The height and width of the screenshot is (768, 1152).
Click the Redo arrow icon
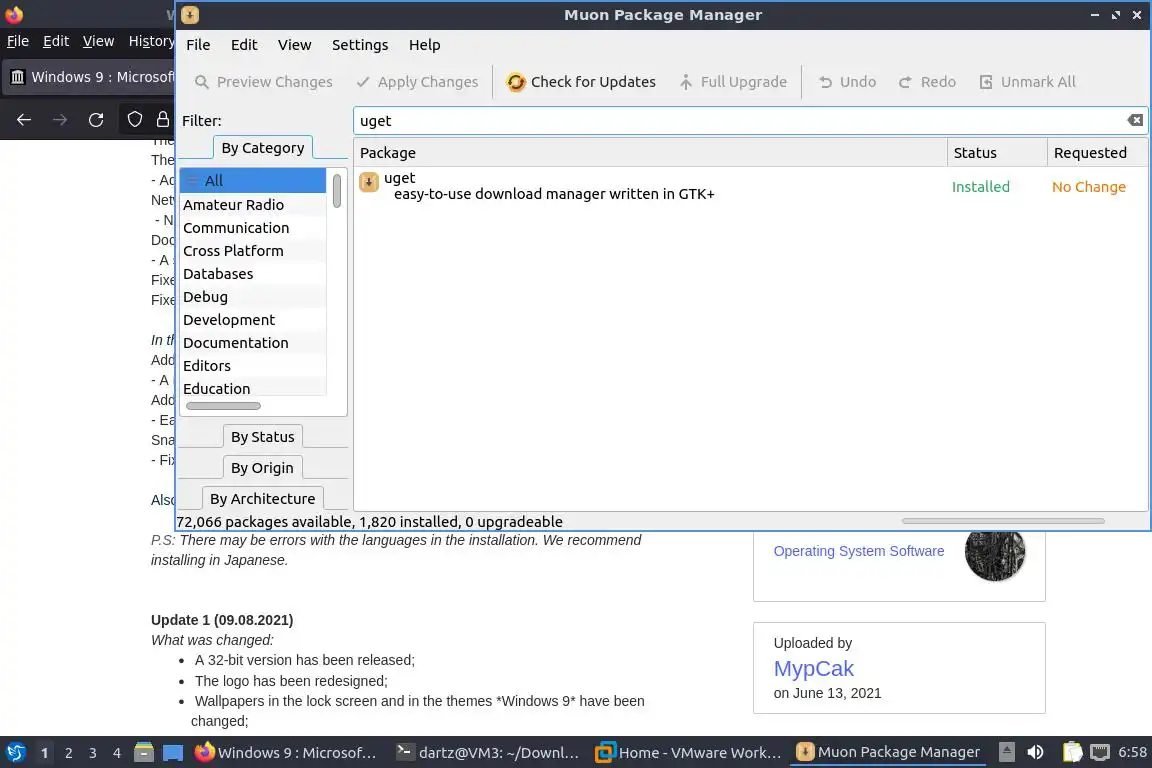(x=905, y=82)
